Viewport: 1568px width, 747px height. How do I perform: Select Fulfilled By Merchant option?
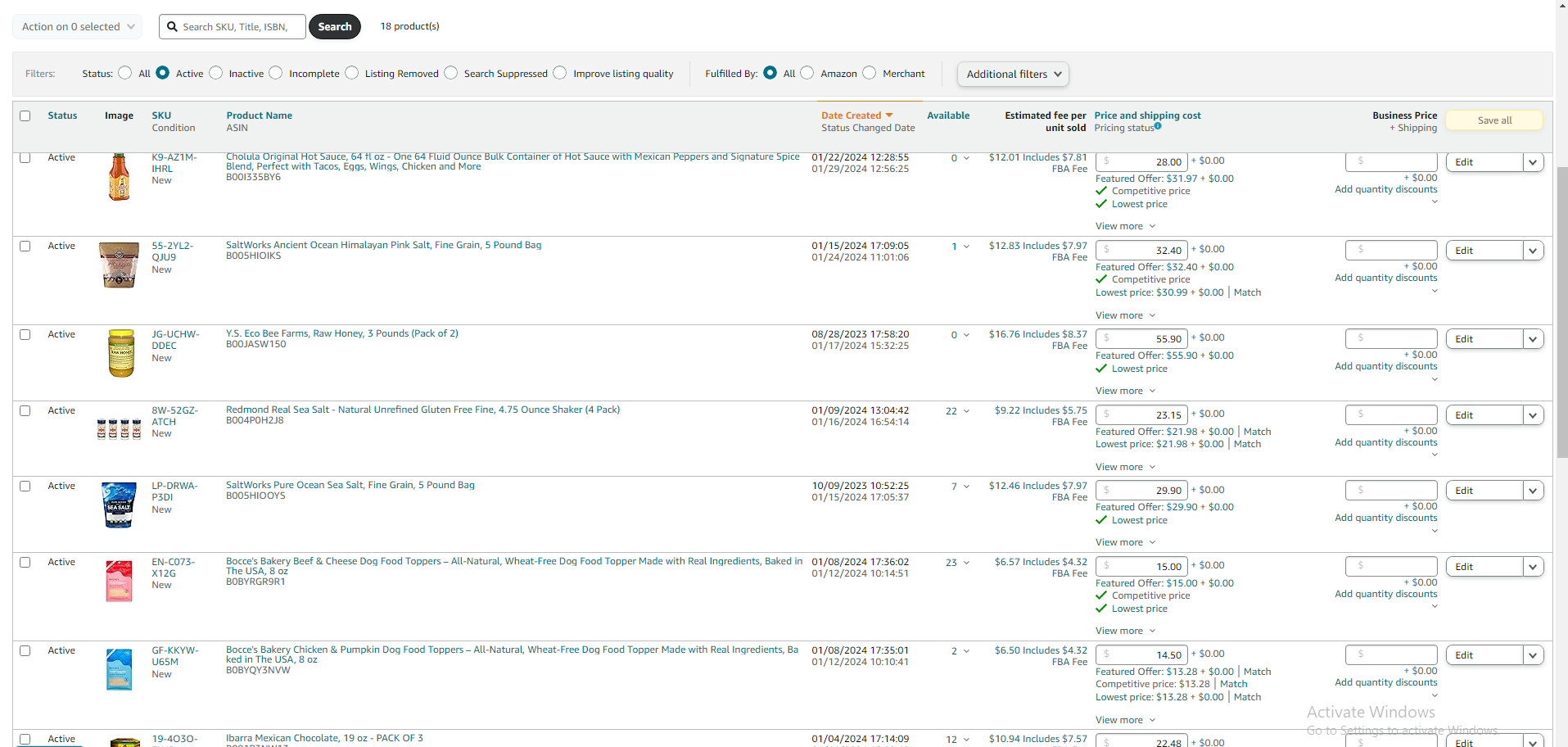click(x=870, y=73)
